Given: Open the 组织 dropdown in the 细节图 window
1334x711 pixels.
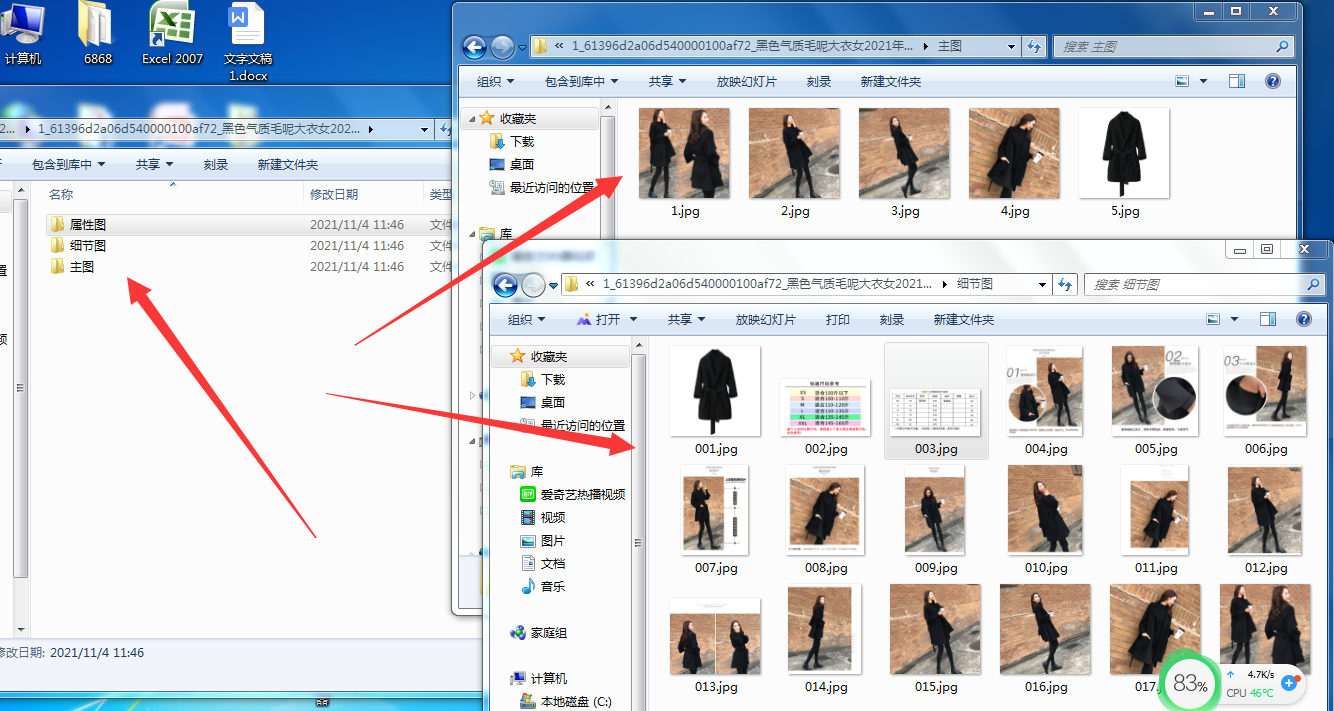Looking at the screenshot, I should [x=526, y=319].
